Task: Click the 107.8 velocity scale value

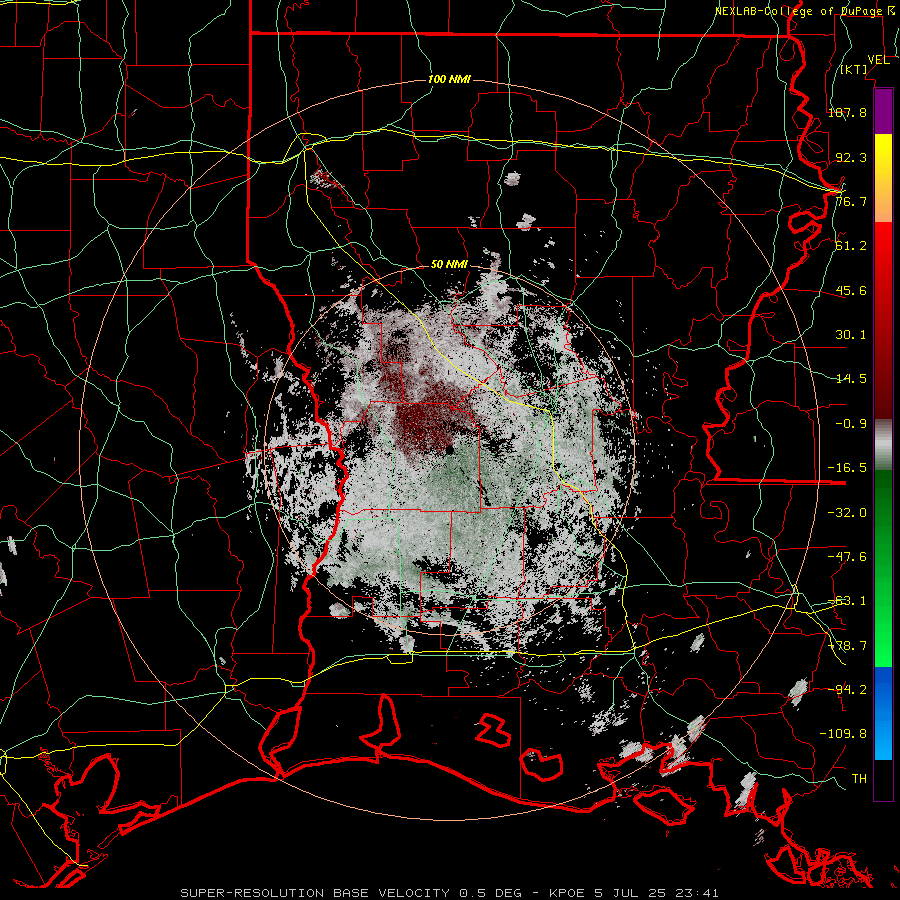Action: (x=847, y=112)
